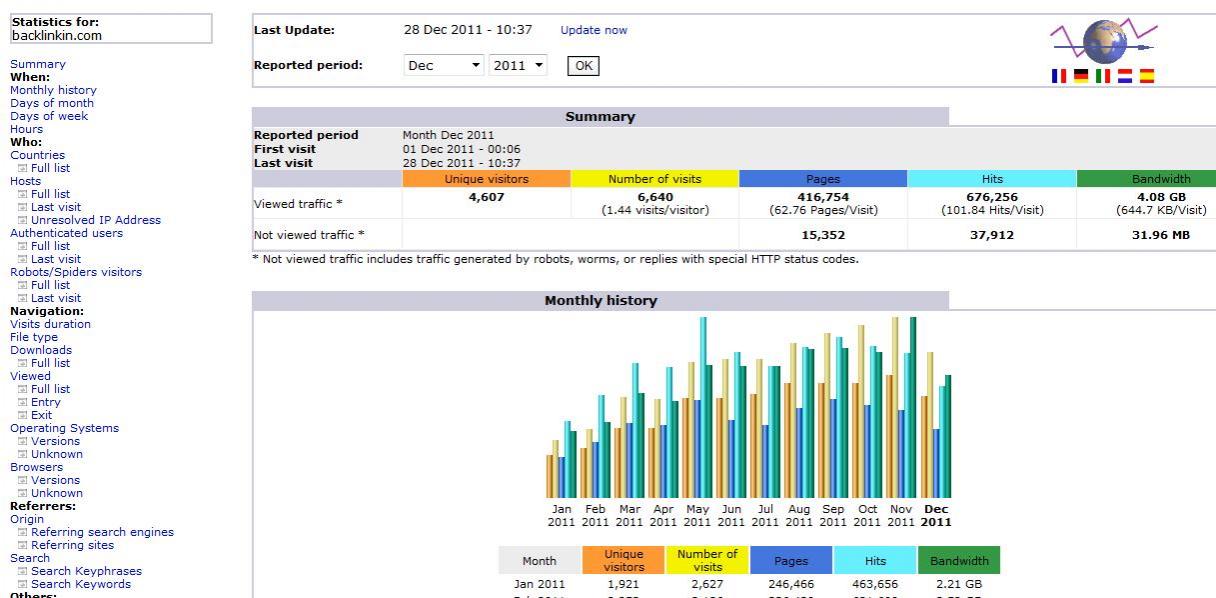Switch language using the Spanish flag
1216x598 pixels.
1147,76
